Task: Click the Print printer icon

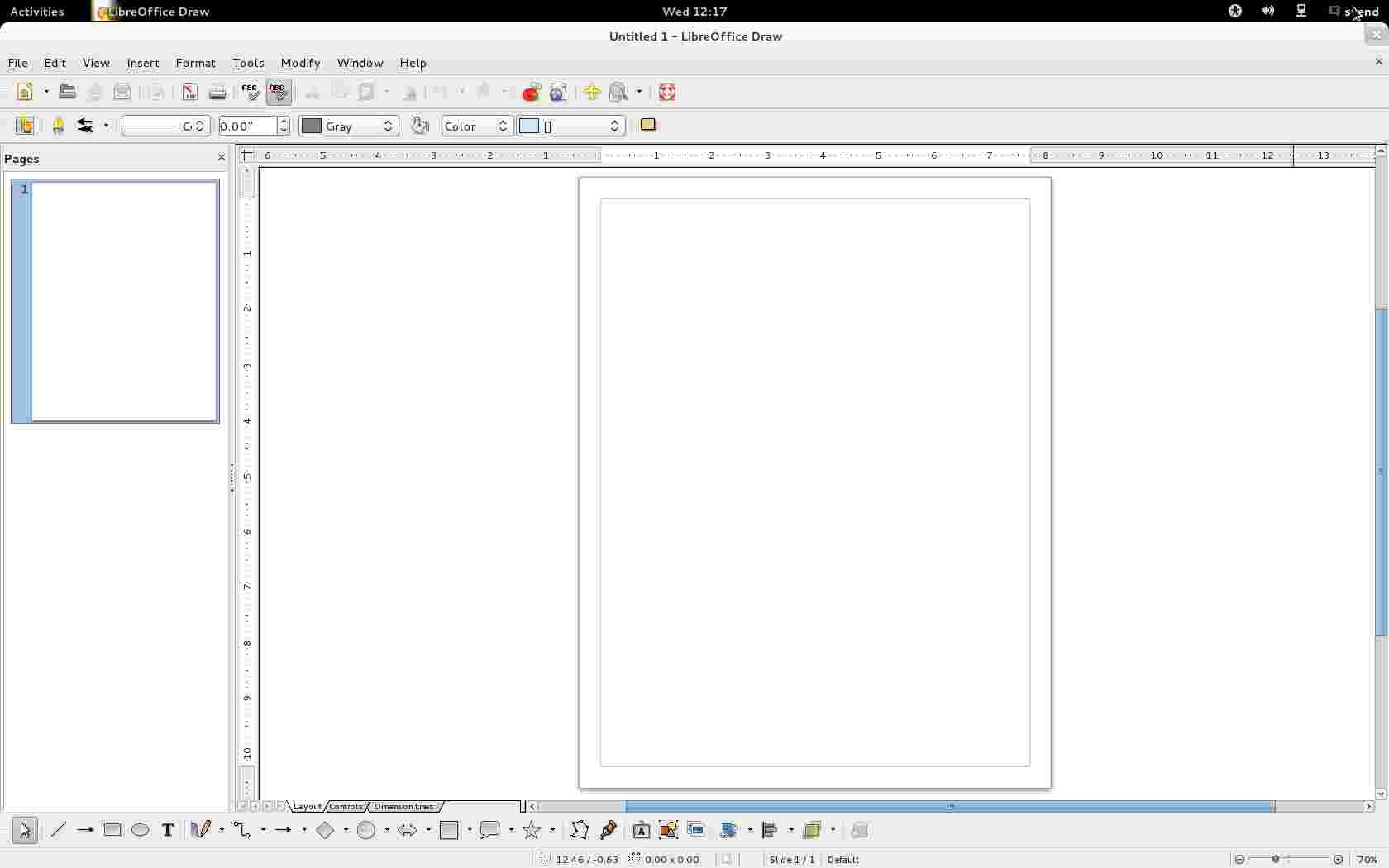Action: 217,93
